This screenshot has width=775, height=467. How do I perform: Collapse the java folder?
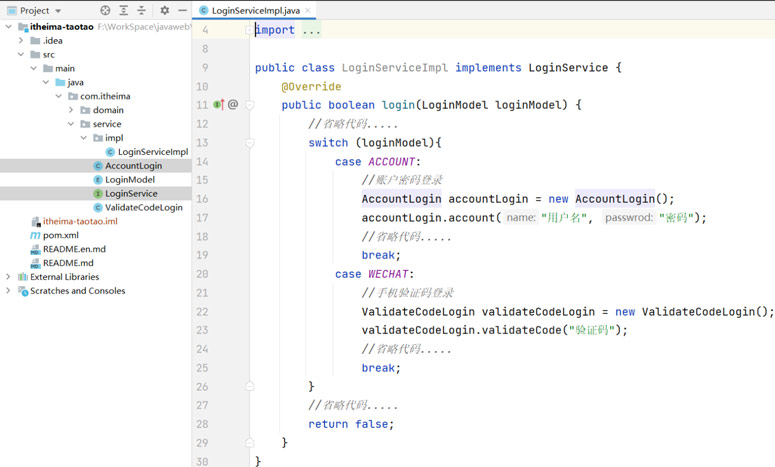(46, 82)
